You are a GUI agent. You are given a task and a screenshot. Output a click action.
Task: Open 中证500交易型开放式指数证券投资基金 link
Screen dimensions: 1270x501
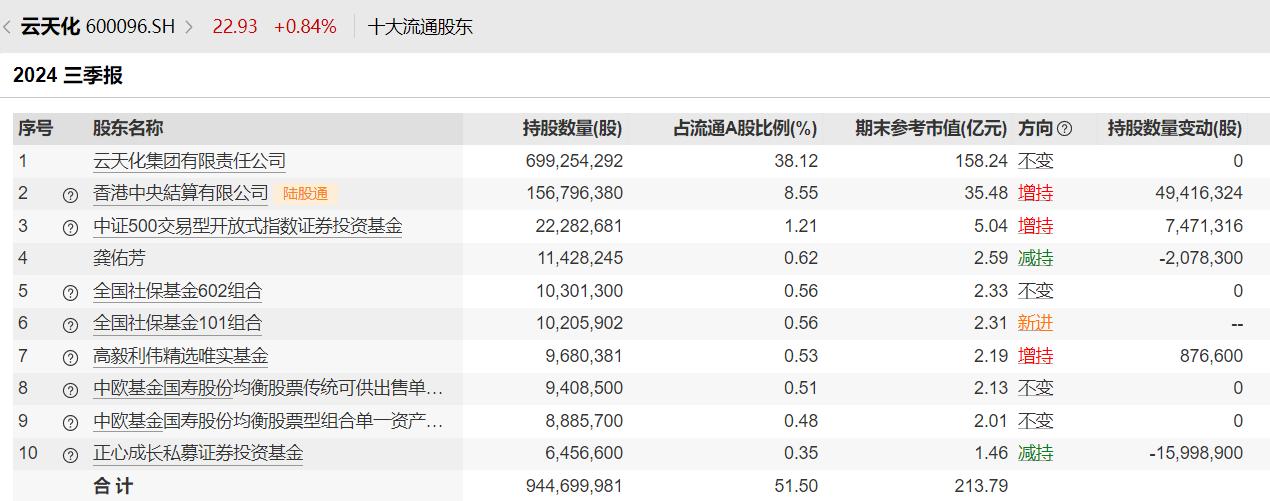coord(247,226)
